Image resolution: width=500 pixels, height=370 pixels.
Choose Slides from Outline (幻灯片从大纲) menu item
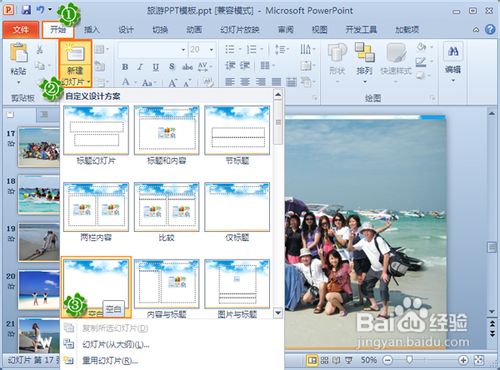[115, 344]
